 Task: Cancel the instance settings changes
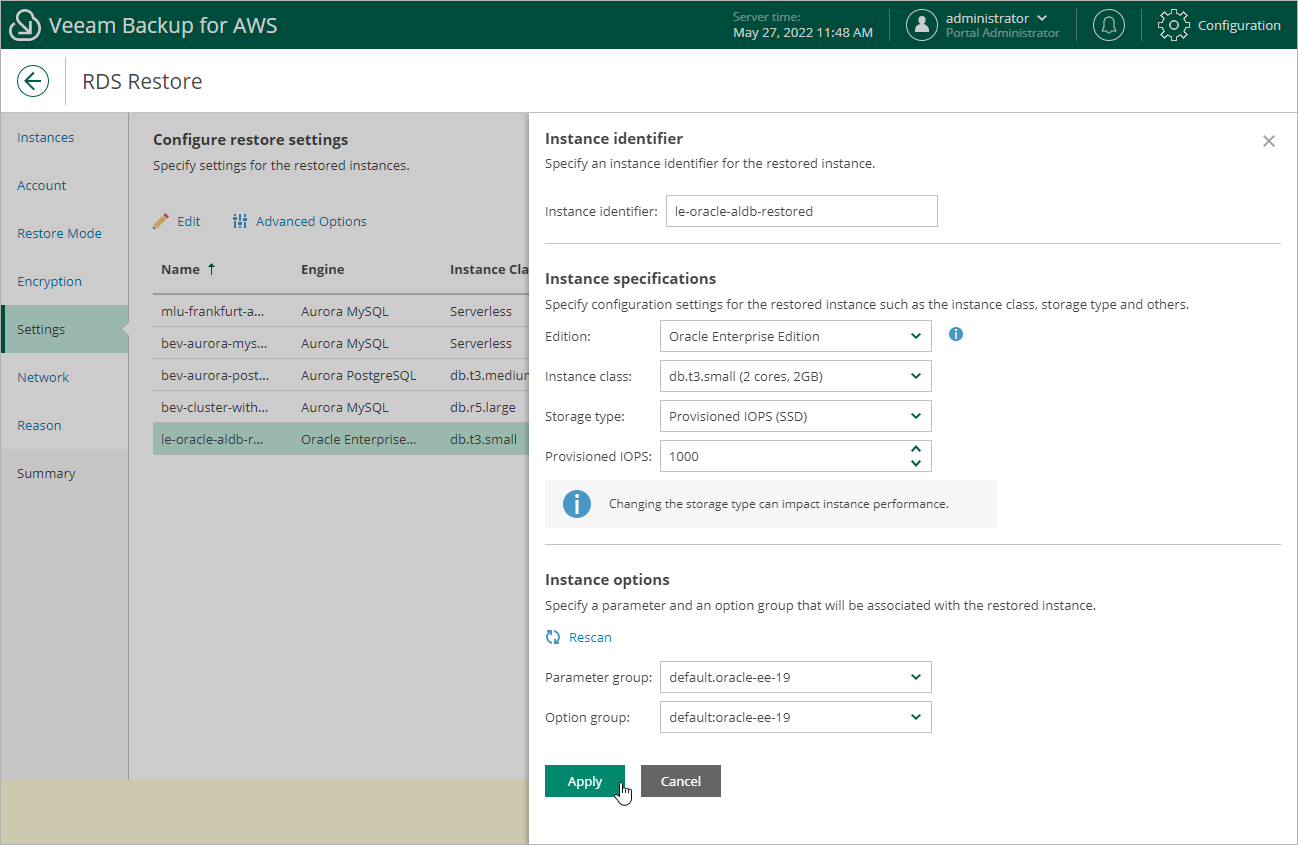click(x=681, y=781)
